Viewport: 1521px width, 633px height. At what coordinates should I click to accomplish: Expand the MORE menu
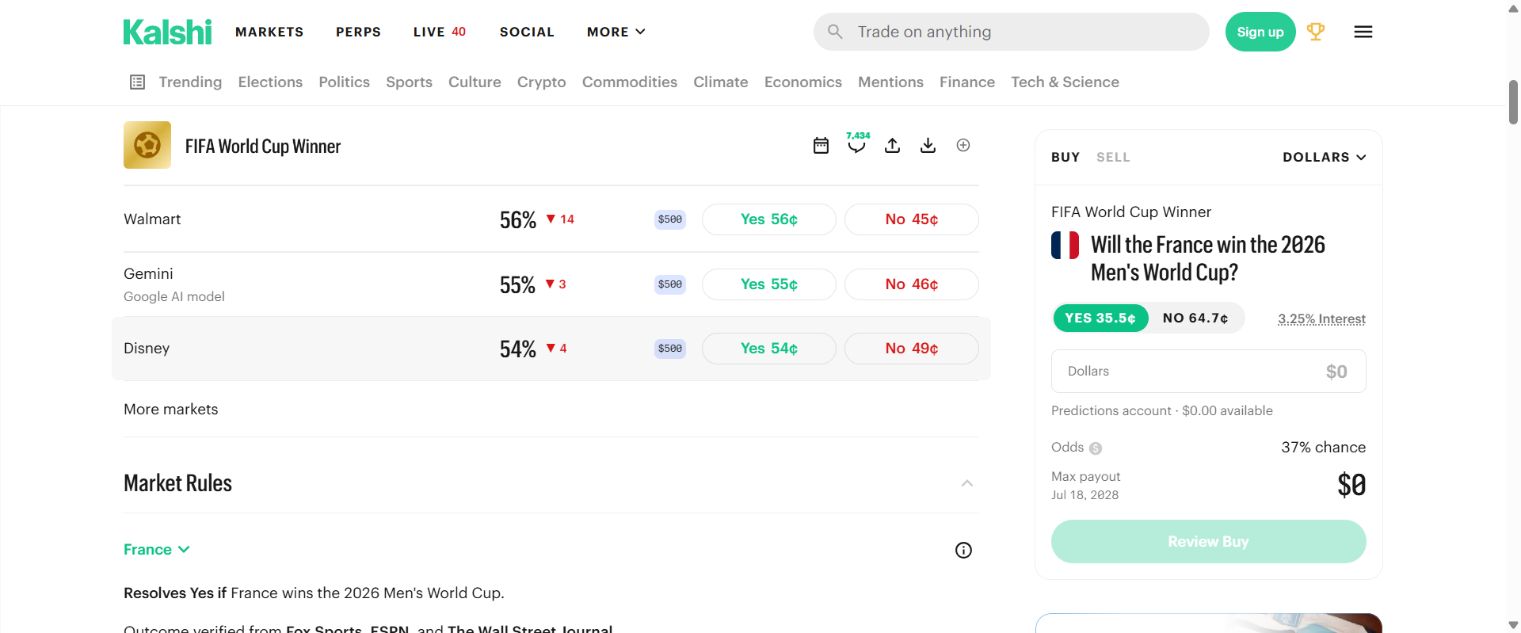click(x=616, y=32)
